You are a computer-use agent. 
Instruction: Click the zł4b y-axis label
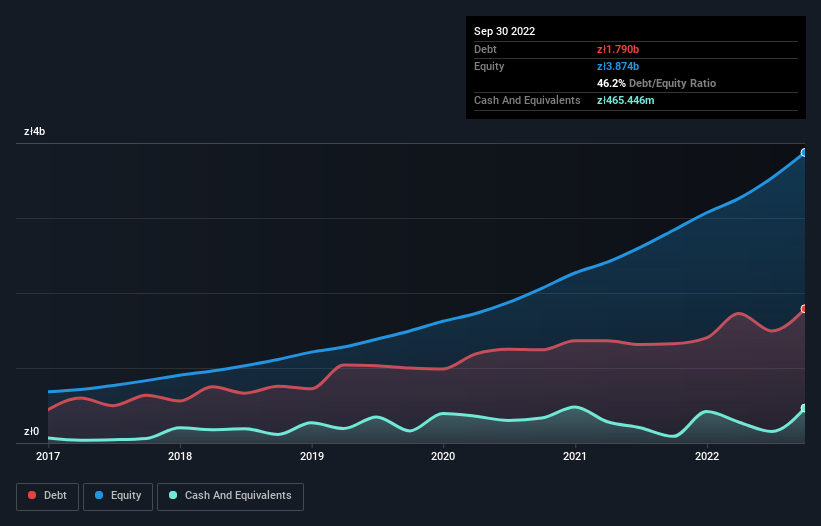click(x=35, y=131)
